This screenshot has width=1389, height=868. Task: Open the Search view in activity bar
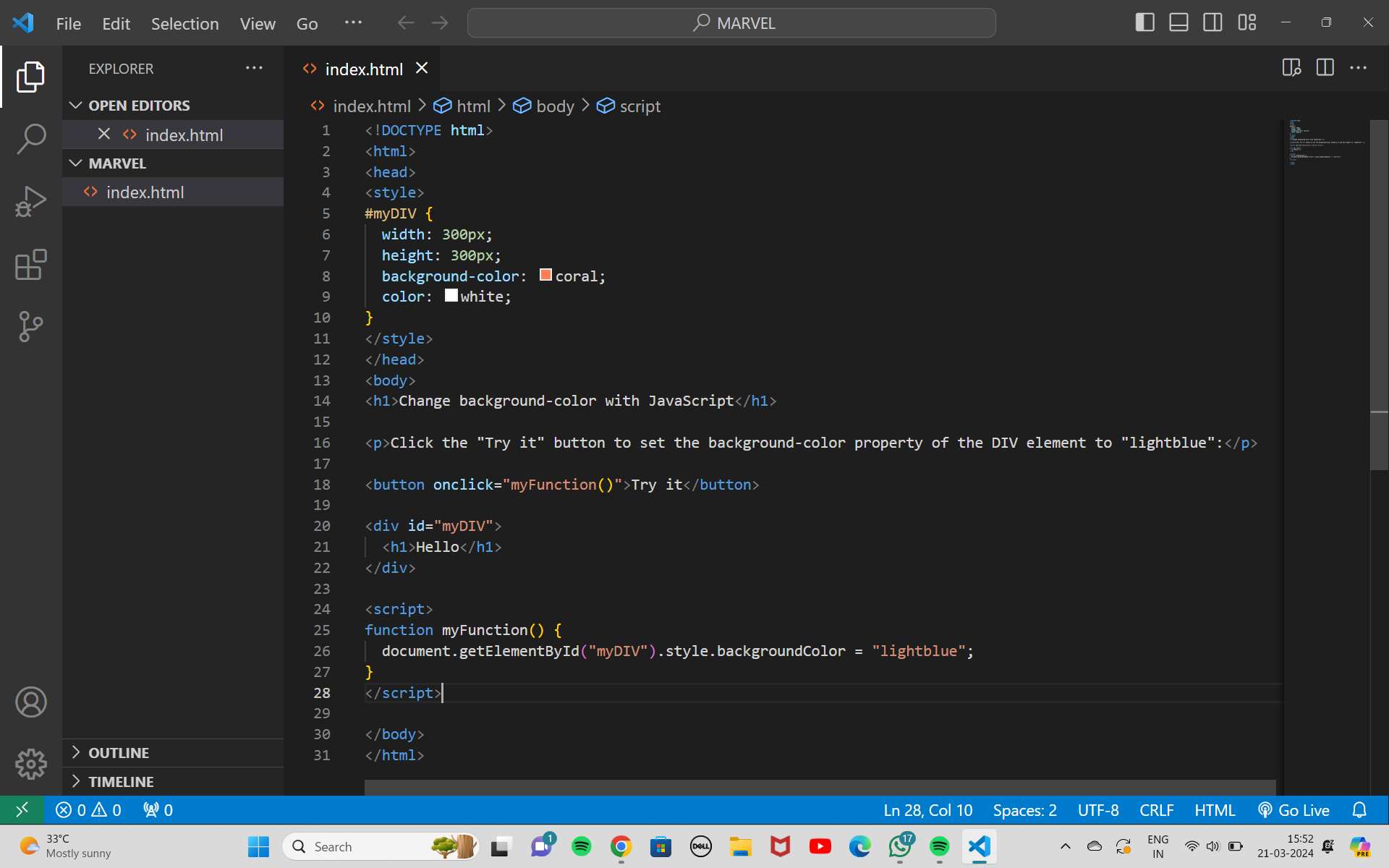click(30, 138)
